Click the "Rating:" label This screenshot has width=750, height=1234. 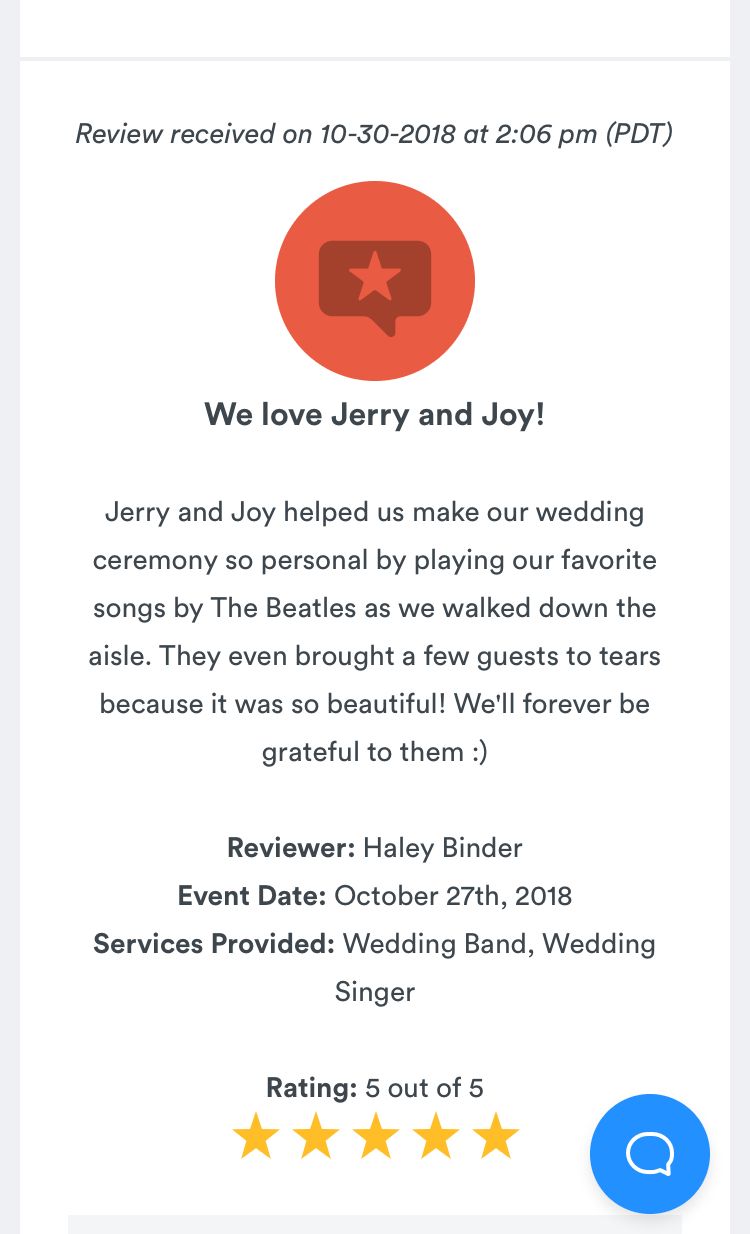pos(311,1087)
